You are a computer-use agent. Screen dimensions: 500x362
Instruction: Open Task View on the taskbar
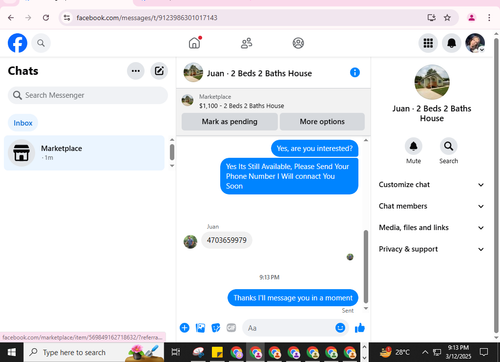(x=176, y=352)
